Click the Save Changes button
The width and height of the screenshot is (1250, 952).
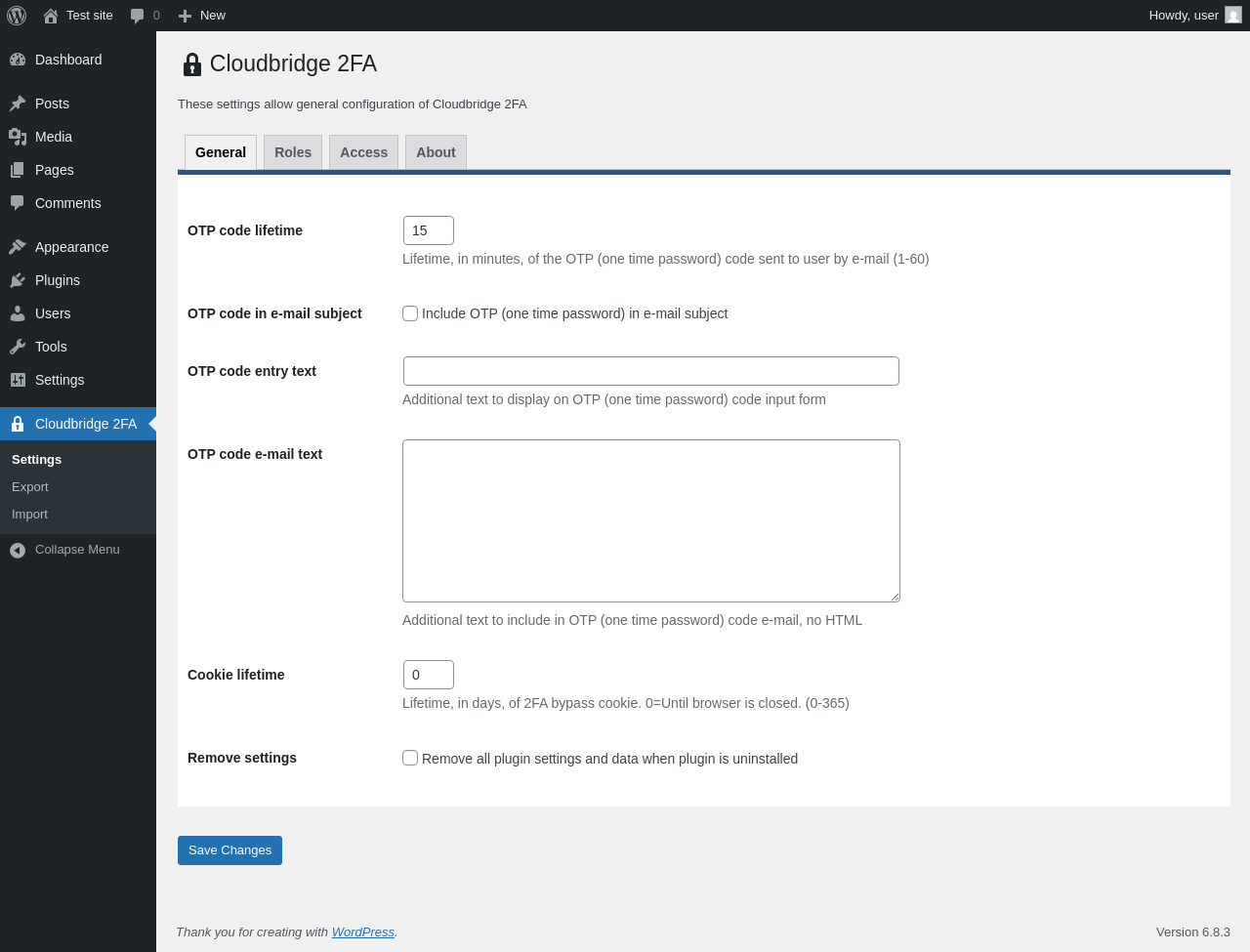pos(229,850)
